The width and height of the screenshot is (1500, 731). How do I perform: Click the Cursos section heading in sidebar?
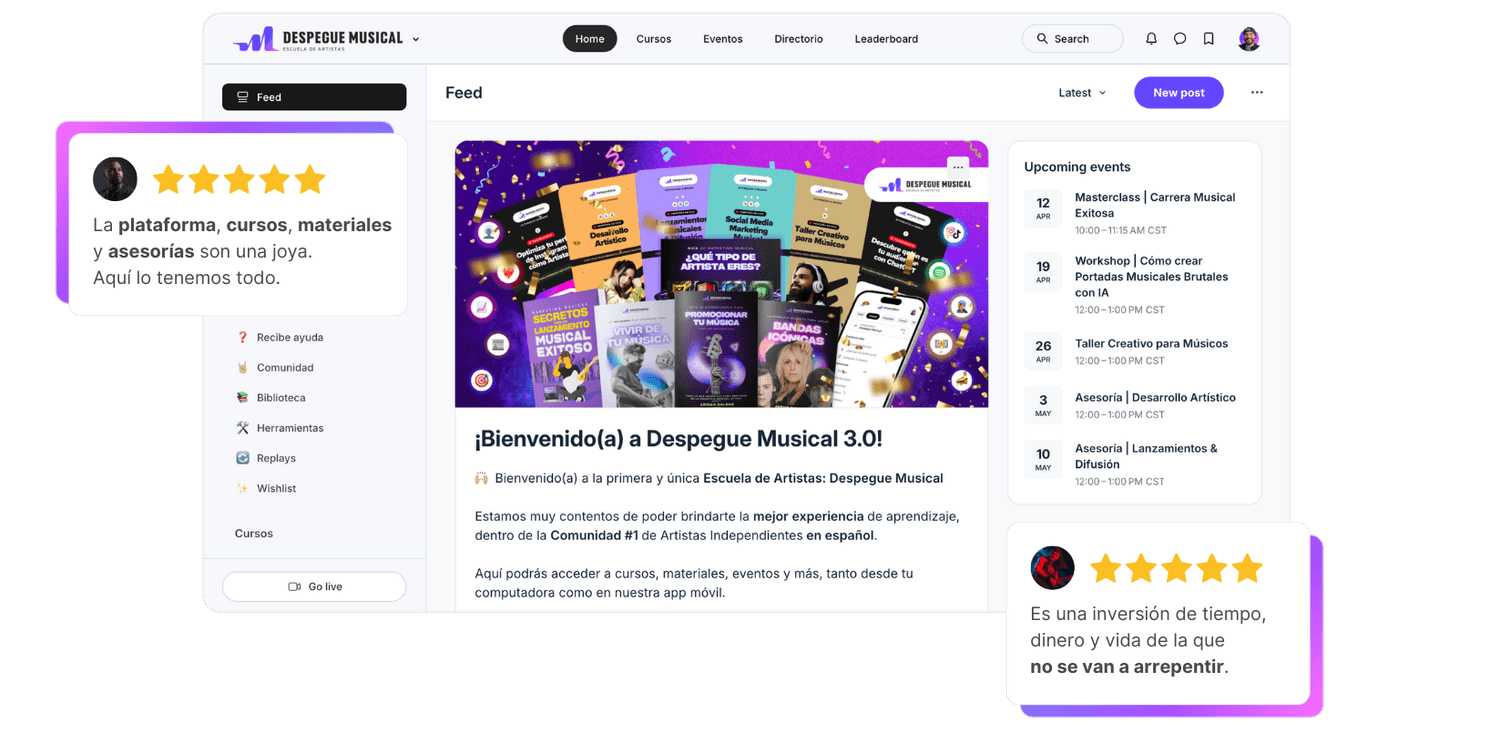254,534
